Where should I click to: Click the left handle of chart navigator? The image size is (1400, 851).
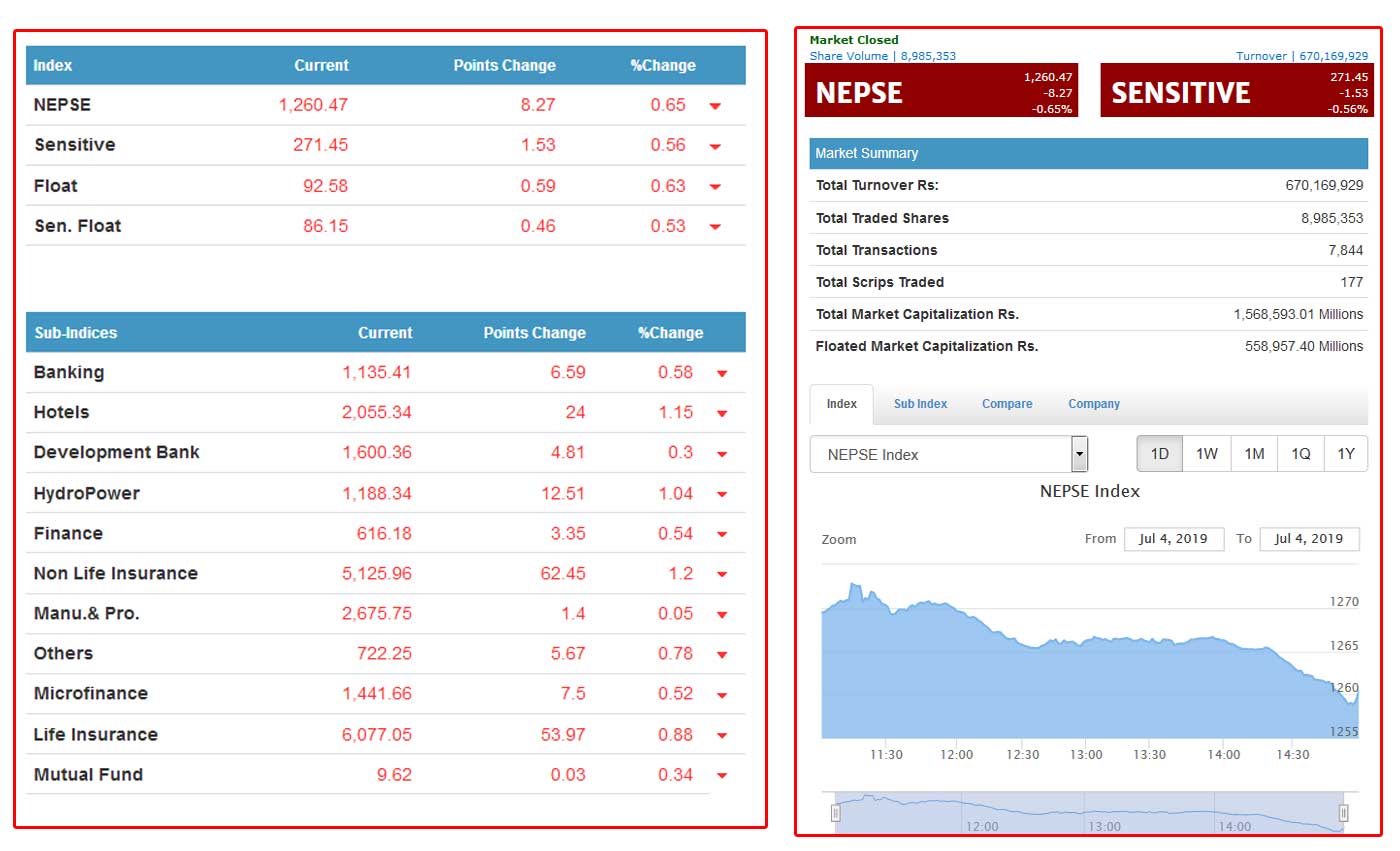click(x=835, y=813)
